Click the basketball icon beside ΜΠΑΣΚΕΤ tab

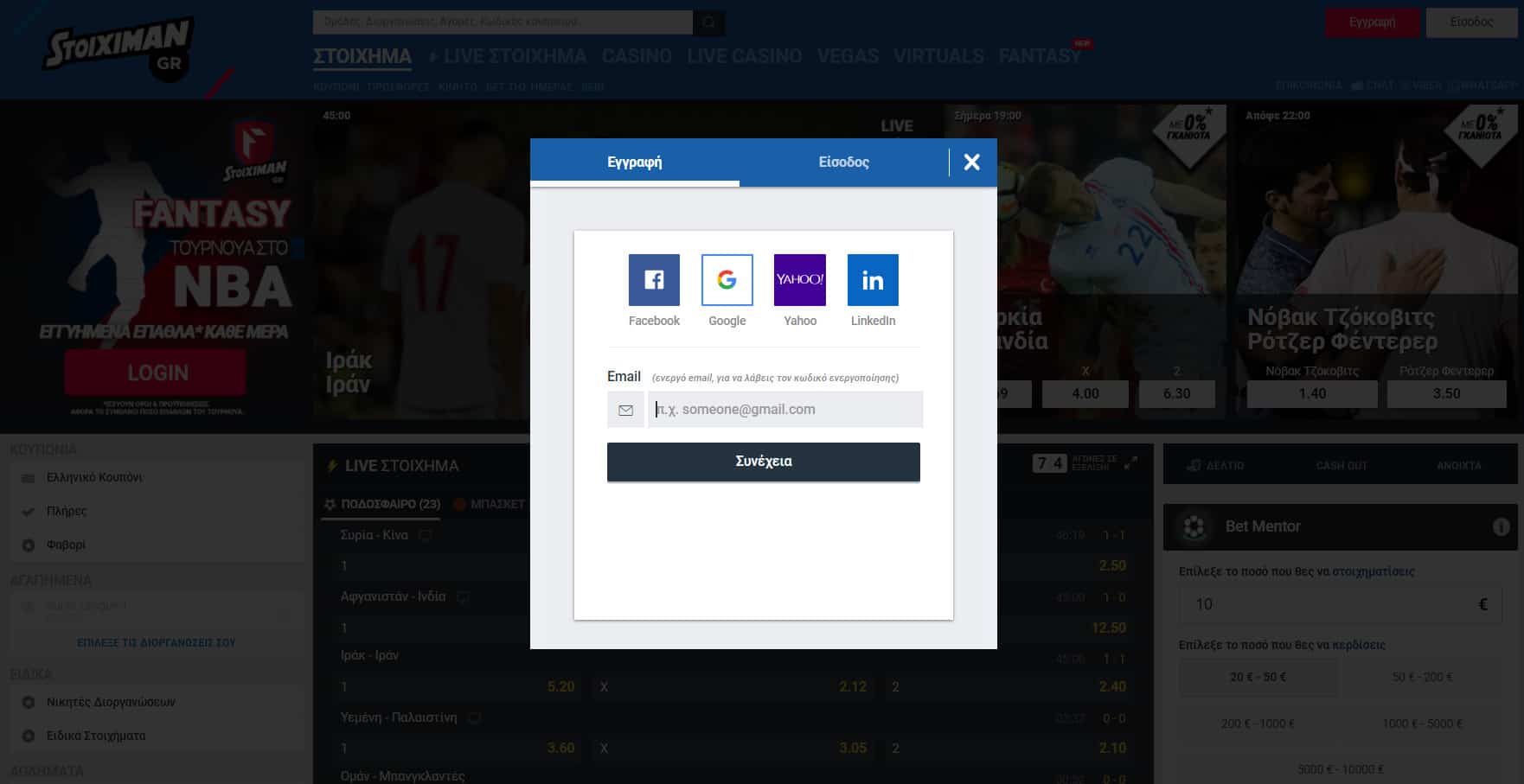coord(460,504)
